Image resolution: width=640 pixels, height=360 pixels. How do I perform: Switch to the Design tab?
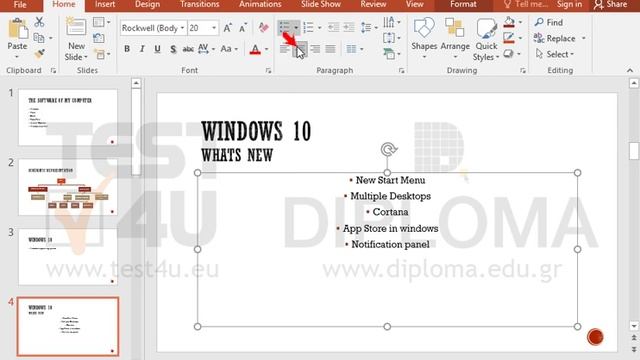(x=147, y=4)
